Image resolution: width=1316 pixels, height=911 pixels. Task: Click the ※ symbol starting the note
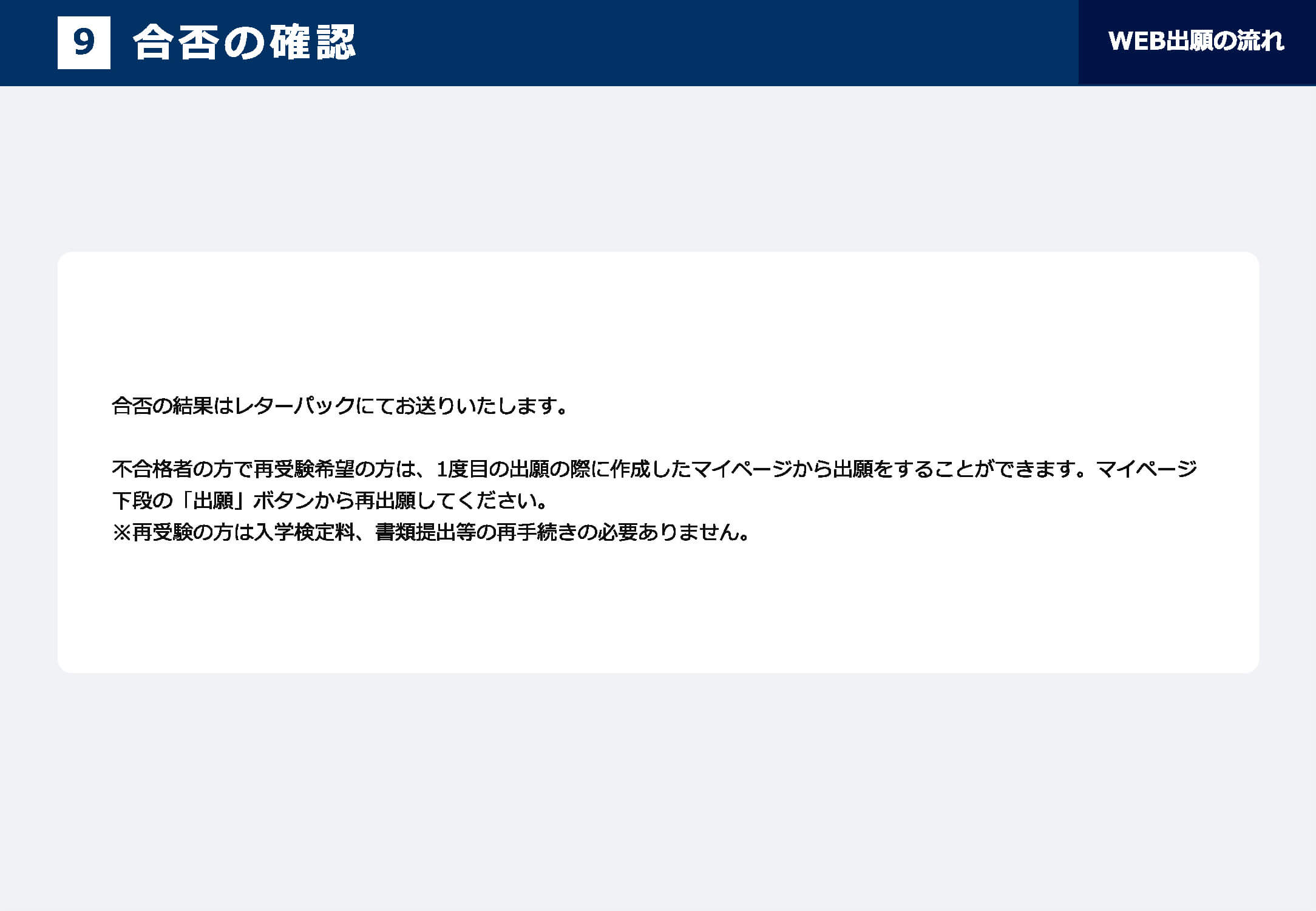[x=122, y=532]
